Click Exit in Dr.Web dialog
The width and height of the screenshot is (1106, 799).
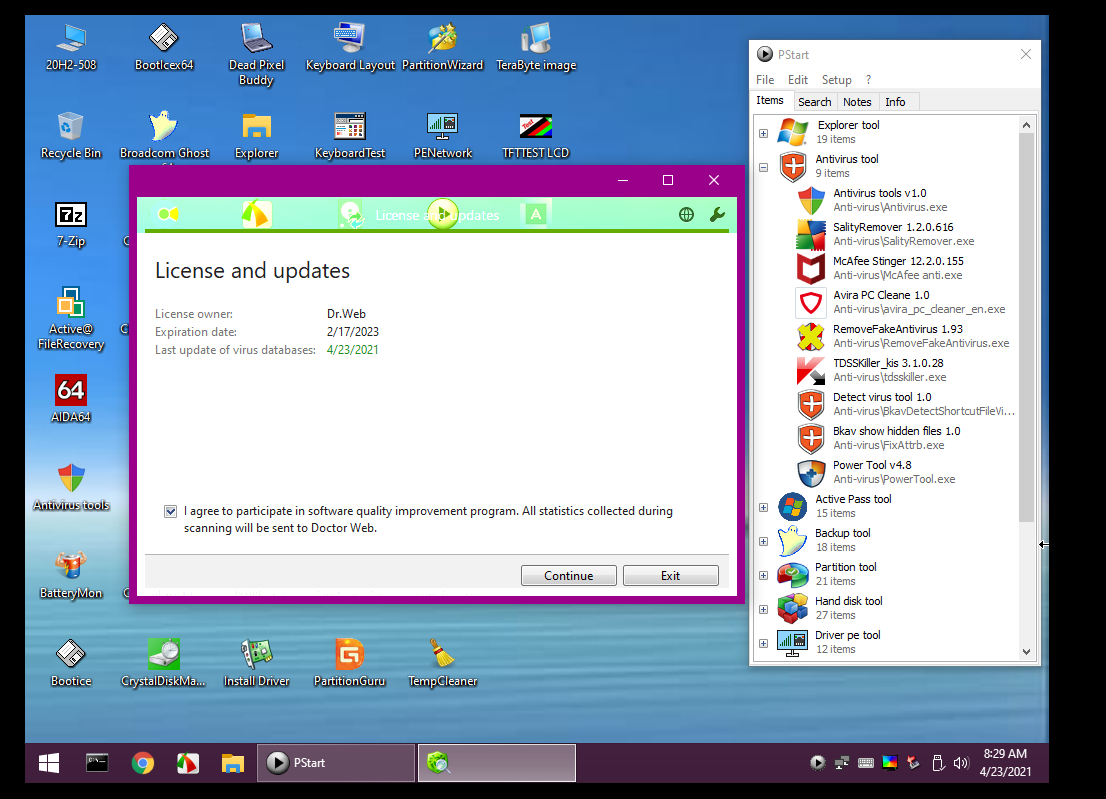coord(671,575)
